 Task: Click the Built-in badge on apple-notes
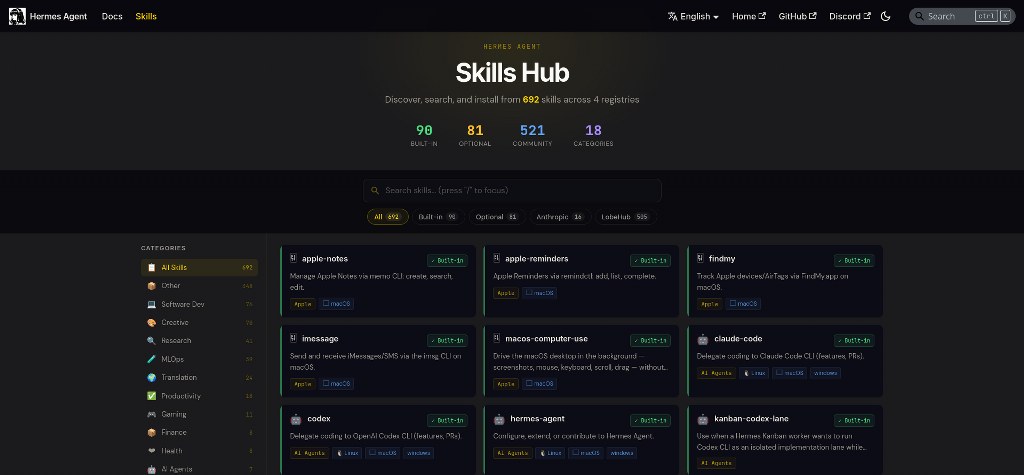click(447, 261)
